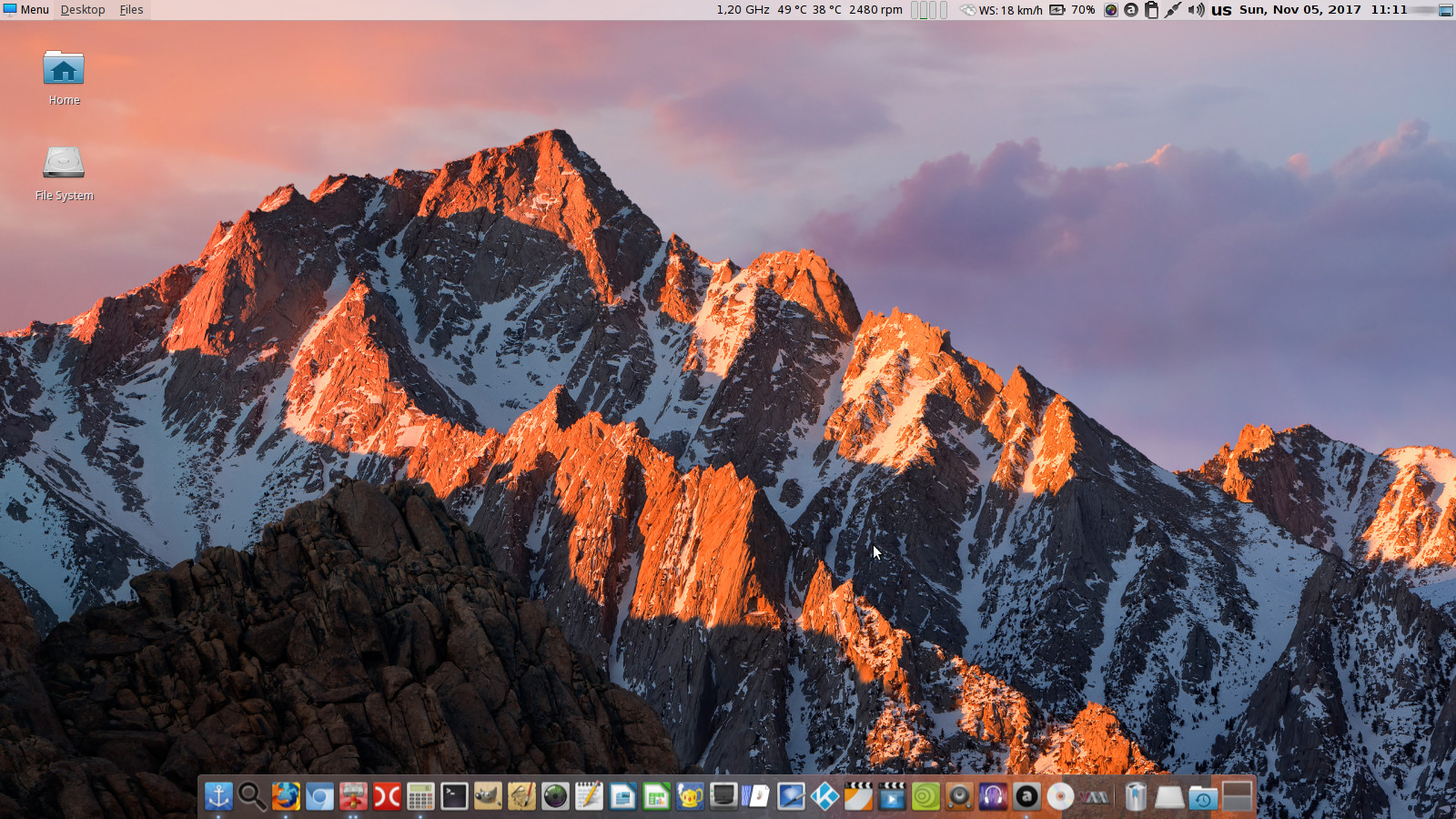
Task: Open the Files menu
Action: (131, 9)
